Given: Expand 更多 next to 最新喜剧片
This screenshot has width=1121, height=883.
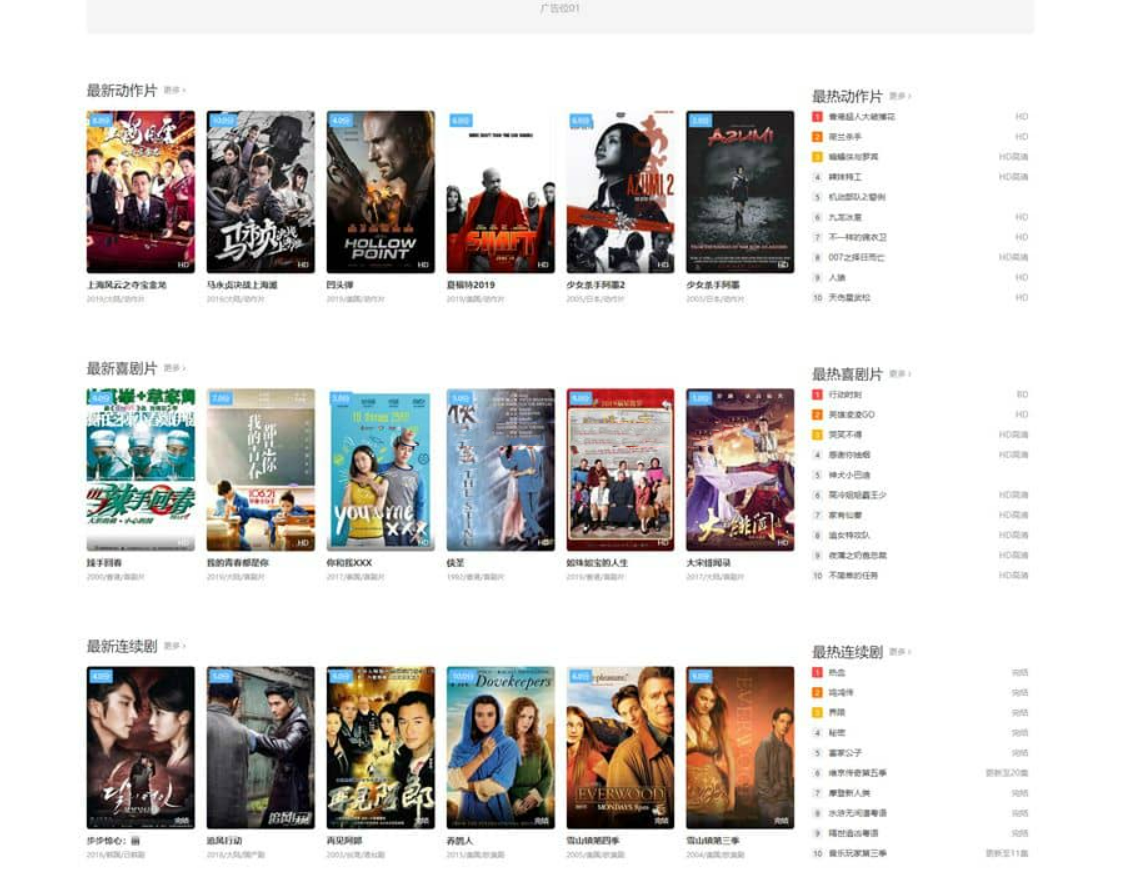Looking at the screenshot, I should pyautogui.click(x=174, y=368).
